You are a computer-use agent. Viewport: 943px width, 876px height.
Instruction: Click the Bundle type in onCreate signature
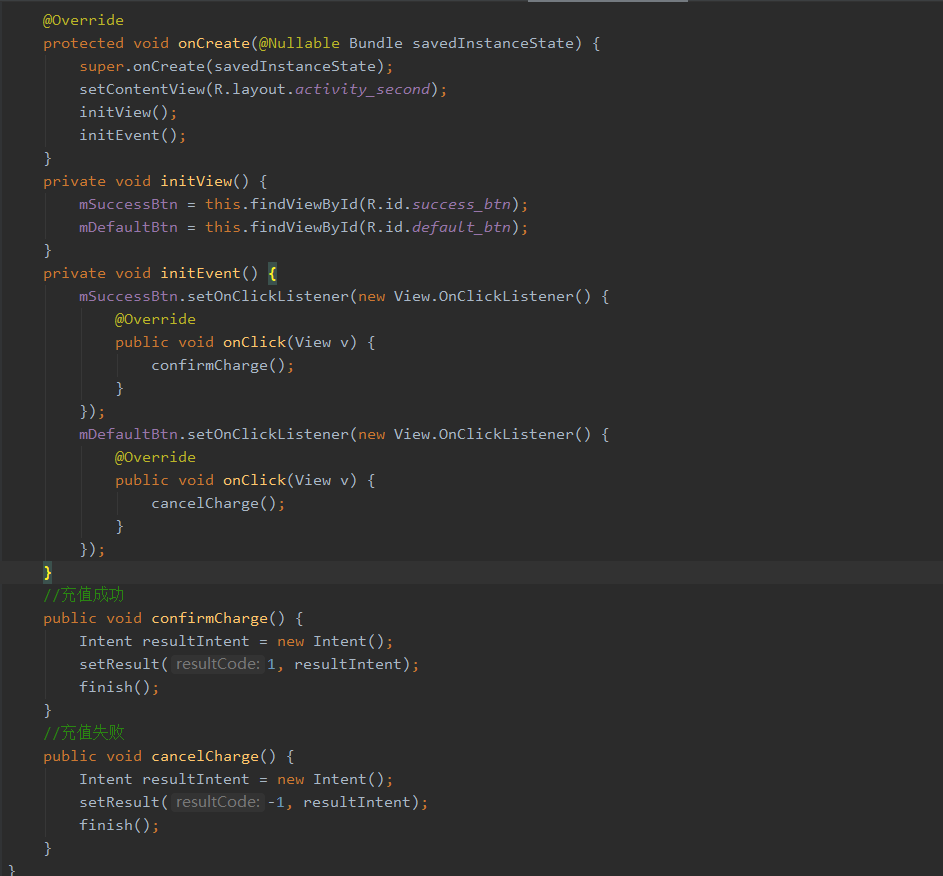pos(376,43)
